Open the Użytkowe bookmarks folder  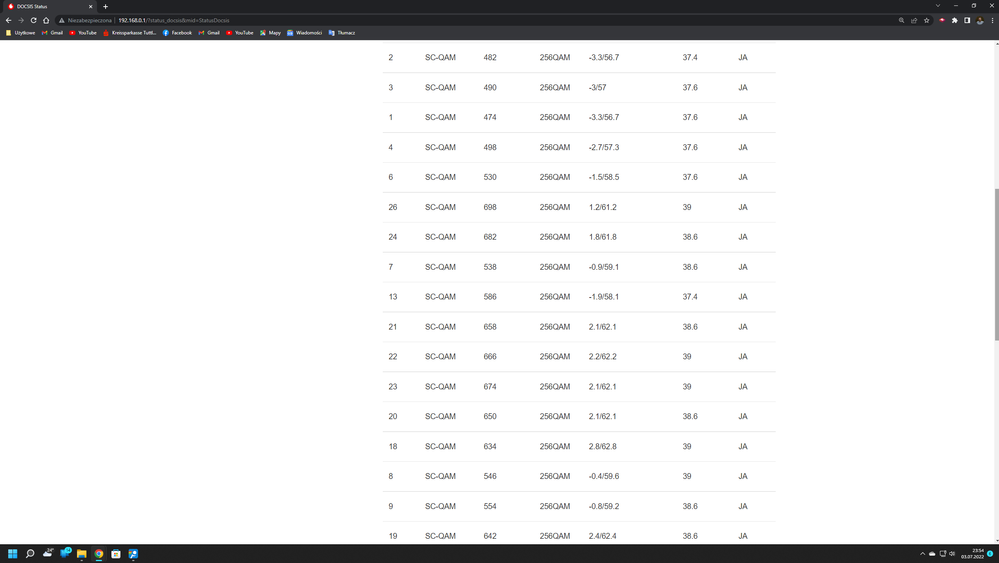tap(20, 32)
